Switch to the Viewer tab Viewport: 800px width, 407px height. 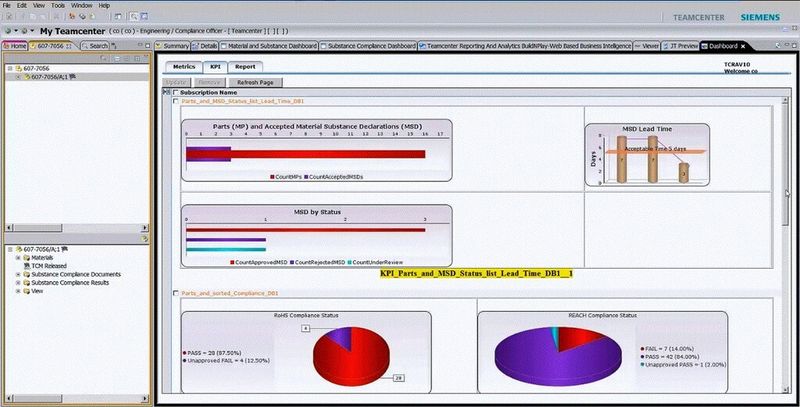tap(646, 46)
